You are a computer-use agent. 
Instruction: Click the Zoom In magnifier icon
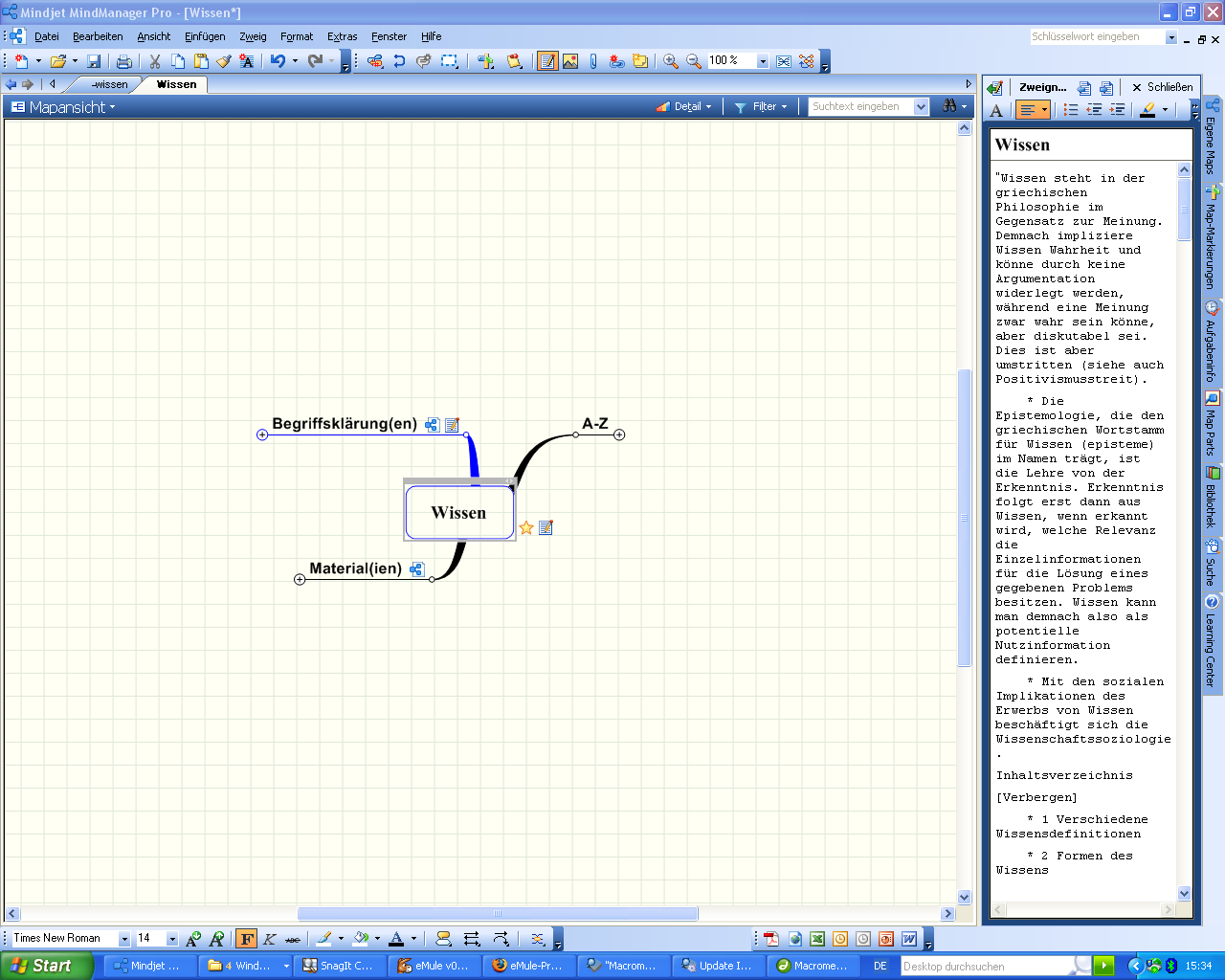(x=671, y=61)
